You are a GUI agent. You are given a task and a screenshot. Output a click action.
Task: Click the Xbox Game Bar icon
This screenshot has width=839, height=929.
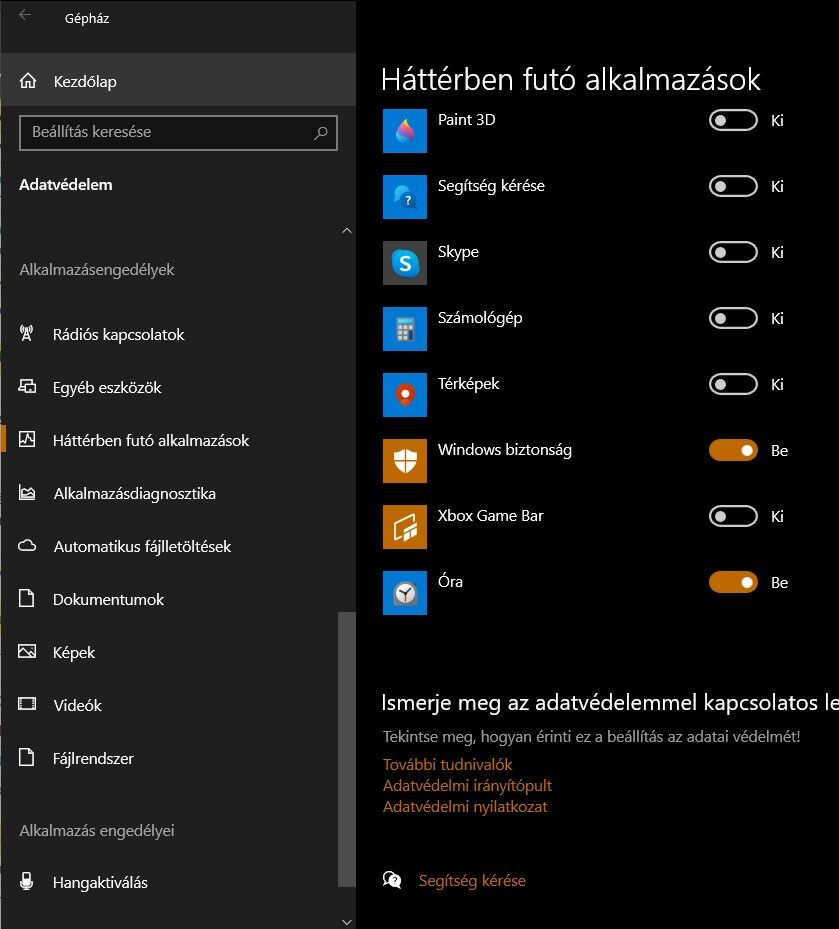tap(405, 527)
